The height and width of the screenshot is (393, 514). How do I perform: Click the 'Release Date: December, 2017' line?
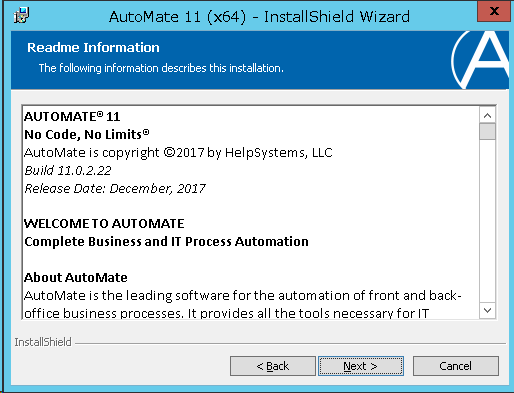click(x=115, y=189)
